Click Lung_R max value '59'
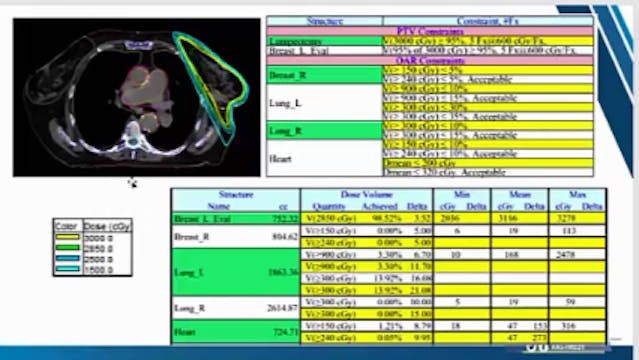The width and height of the screenshot is (639, 360). [570, 302]
